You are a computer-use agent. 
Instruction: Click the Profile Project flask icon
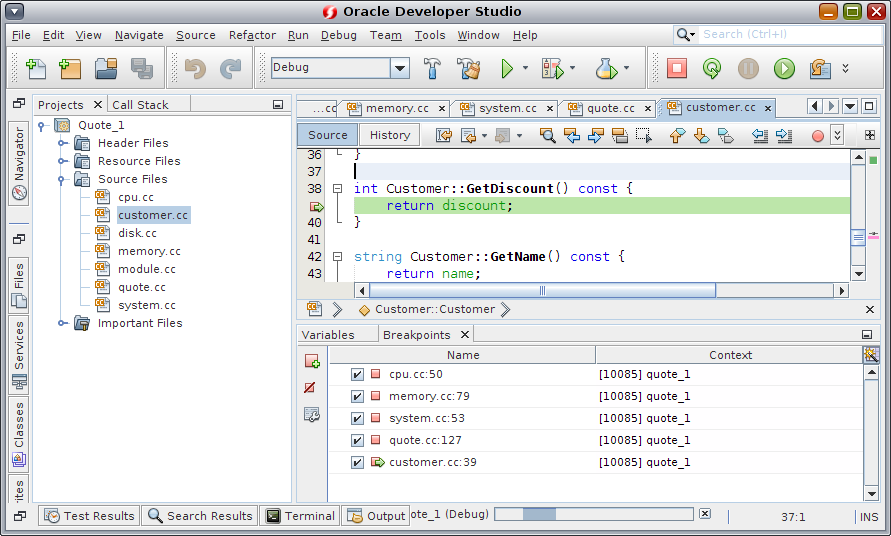(x=606, y=68)
